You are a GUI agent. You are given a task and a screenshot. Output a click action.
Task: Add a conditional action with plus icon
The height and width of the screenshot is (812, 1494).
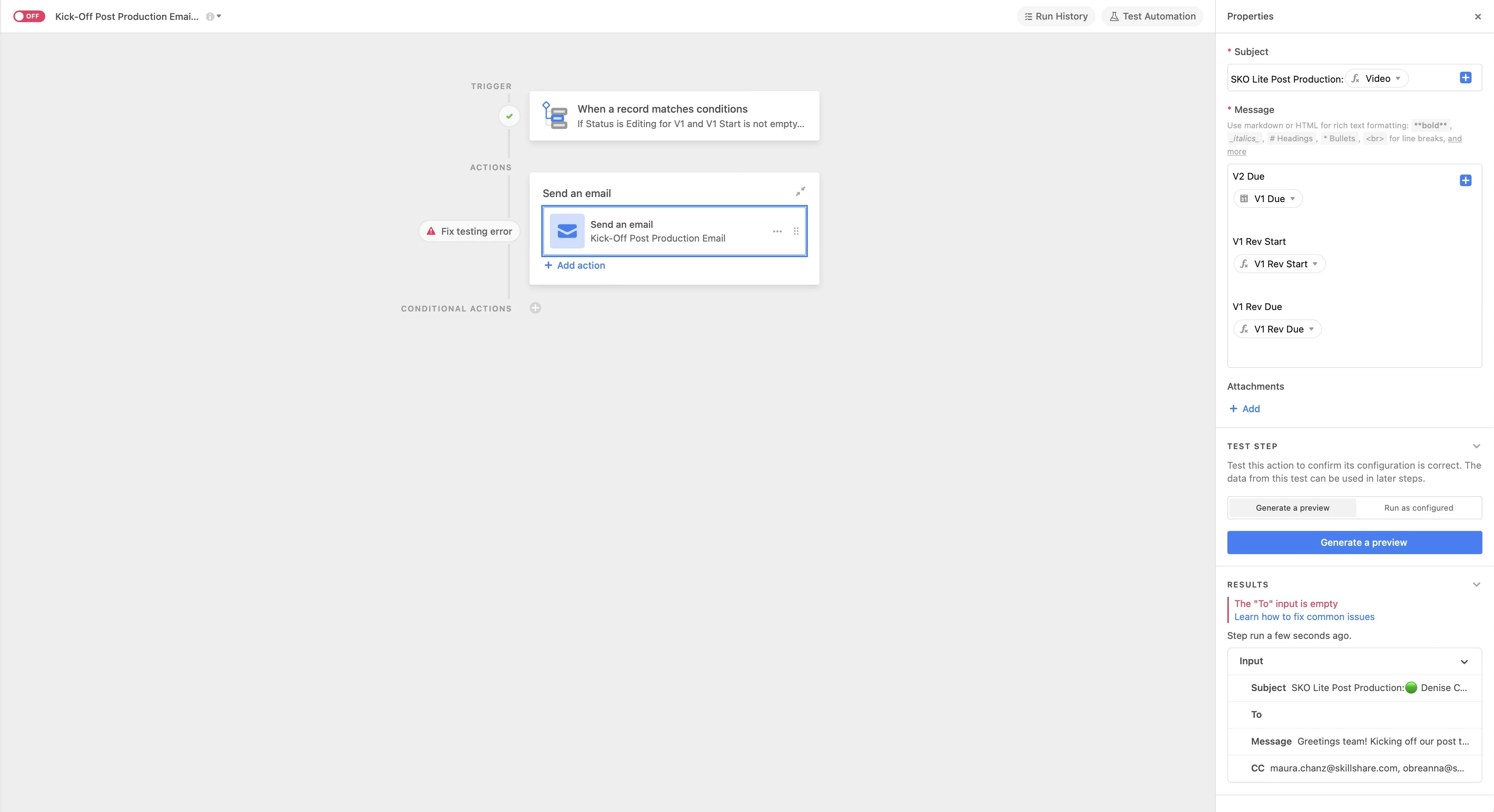[x=535, y=308]
